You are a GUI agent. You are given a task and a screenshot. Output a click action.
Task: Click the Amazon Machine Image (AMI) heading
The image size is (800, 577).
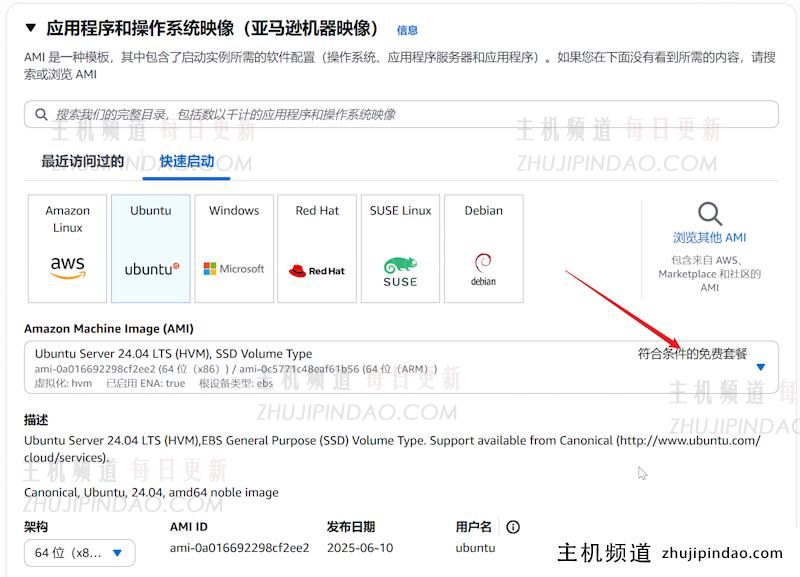[109, 329]
